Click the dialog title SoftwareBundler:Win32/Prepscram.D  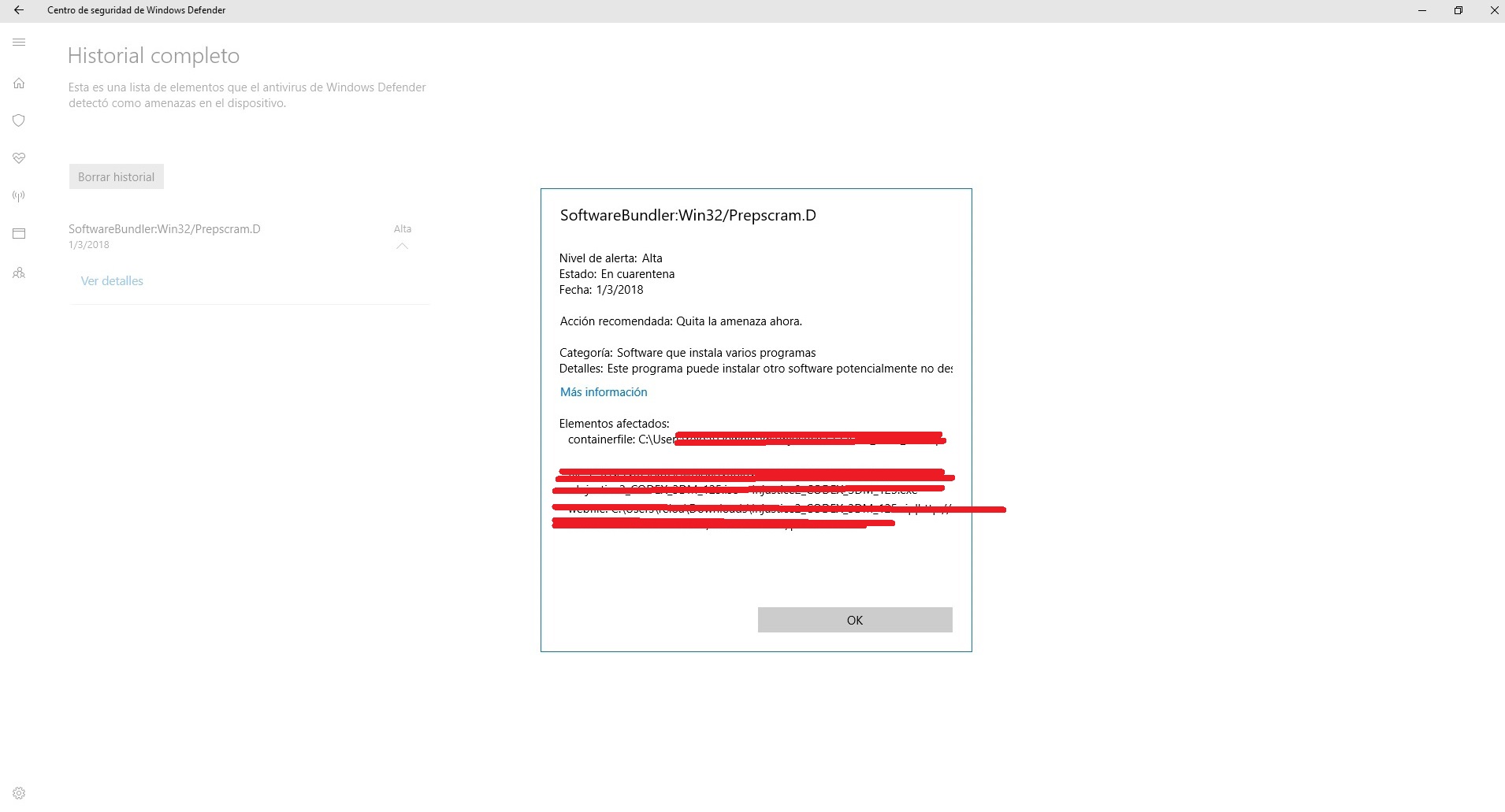688,216
